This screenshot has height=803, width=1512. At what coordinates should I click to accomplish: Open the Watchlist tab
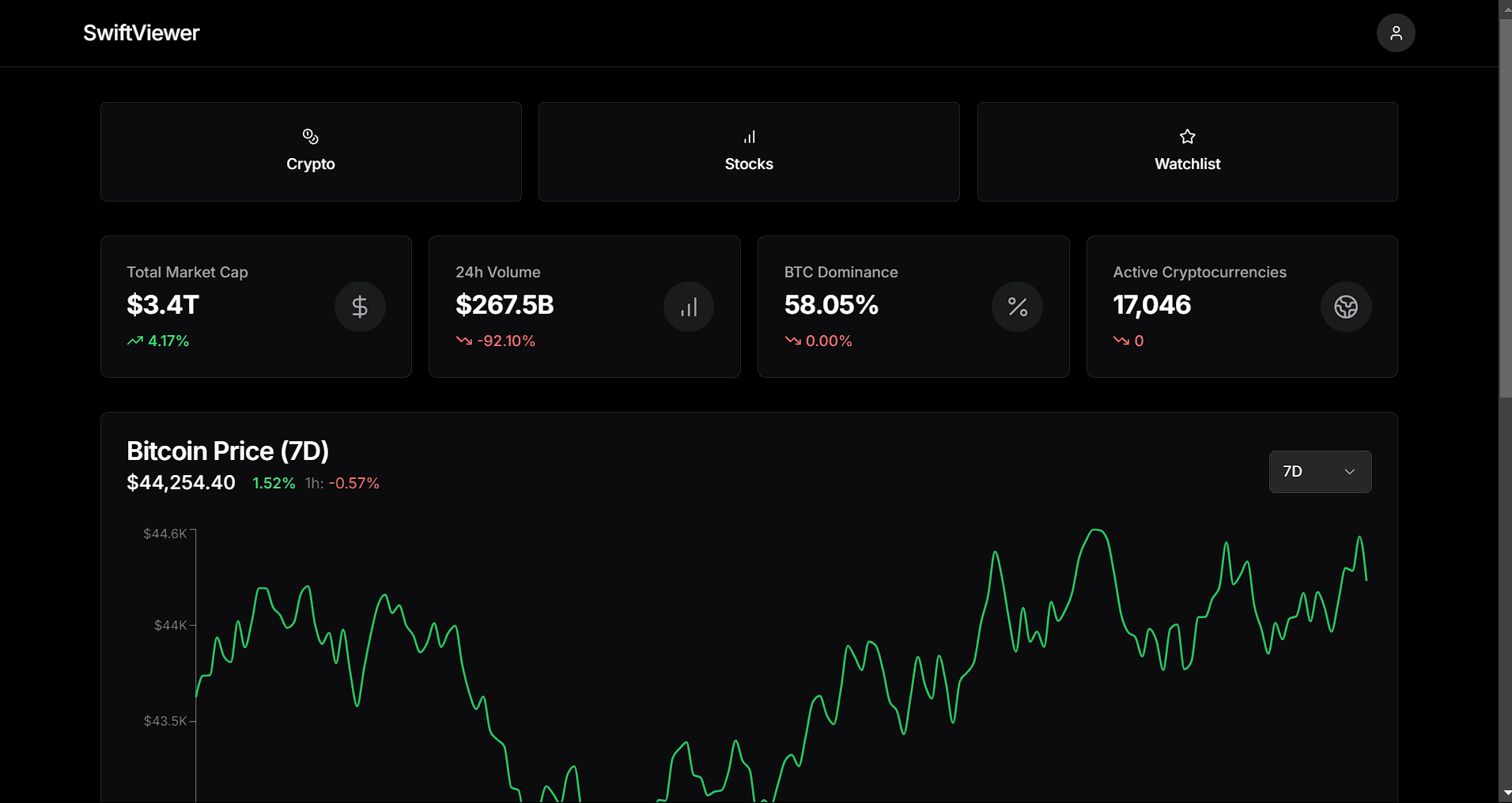pos(1187,152)
